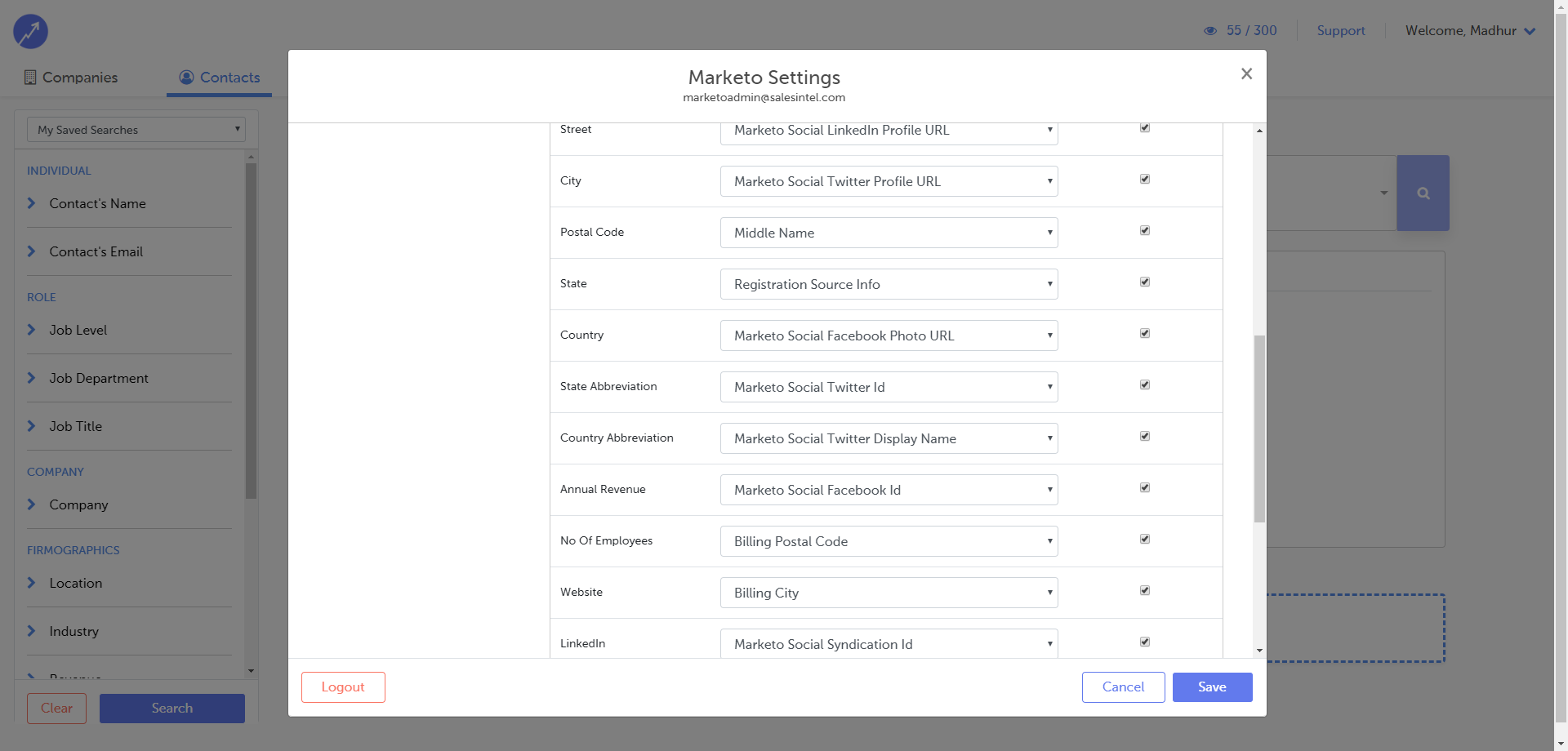Open the State mapping dropdown showing Registration Source Info
This screenshot has width=1568, height=751.
pyautogui.click(x=889, y=284)
